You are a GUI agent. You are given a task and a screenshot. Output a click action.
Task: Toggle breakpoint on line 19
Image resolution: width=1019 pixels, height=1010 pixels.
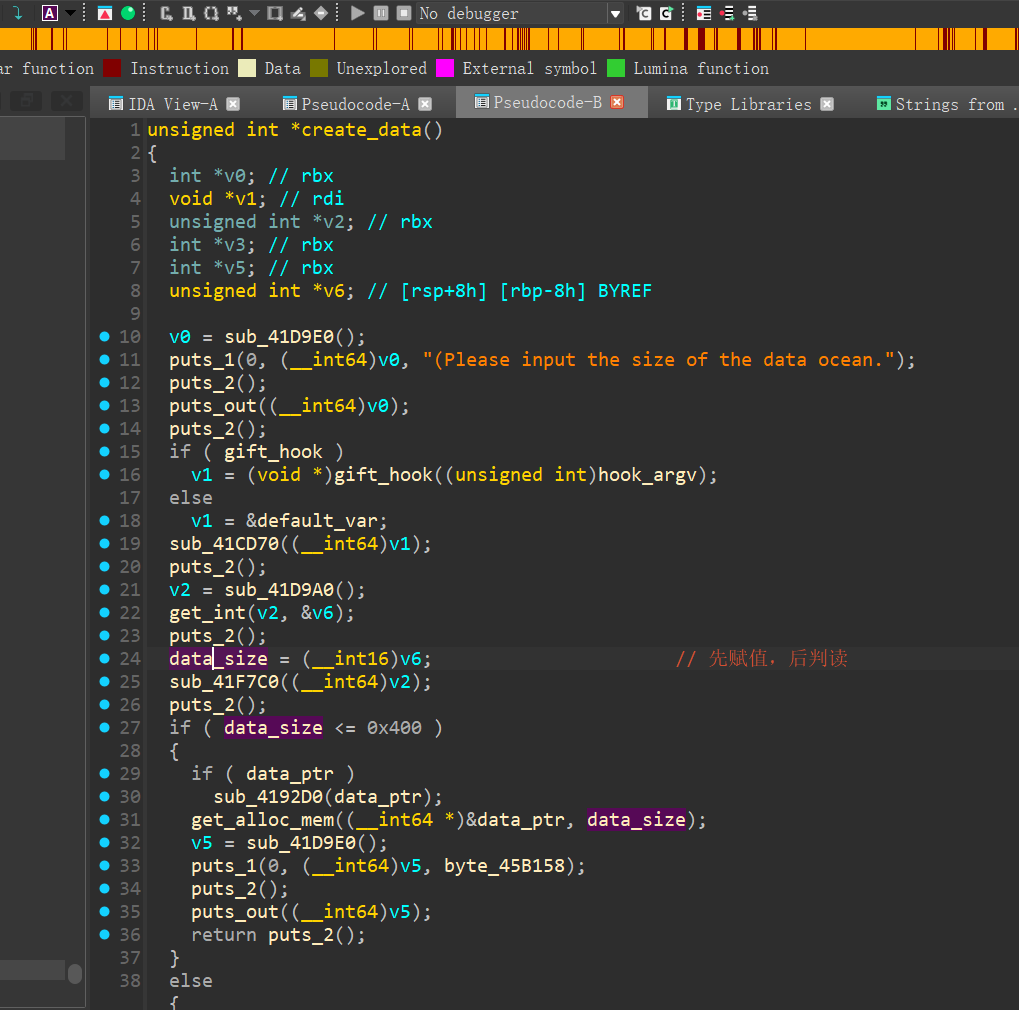105,543
